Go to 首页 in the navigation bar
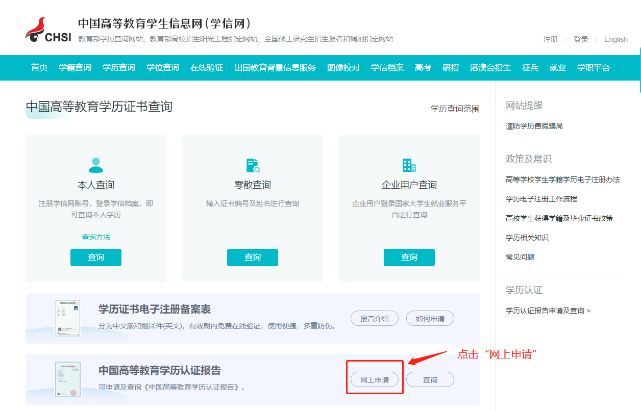The width and height of the screenshot is (641, 411). click(x=39, y=68)
